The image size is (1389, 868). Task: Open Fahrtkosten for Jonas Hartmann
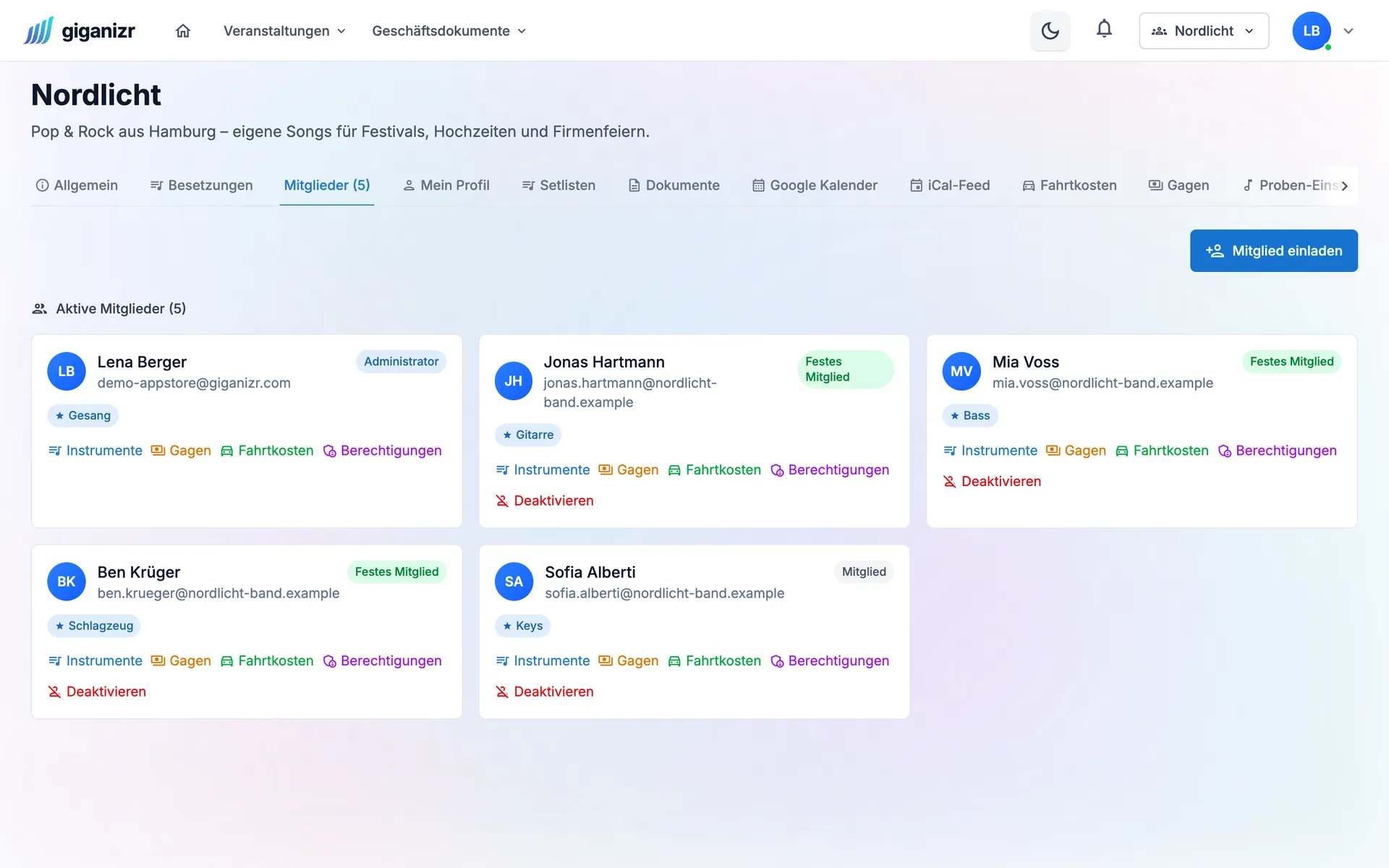(x=715, y=470)
